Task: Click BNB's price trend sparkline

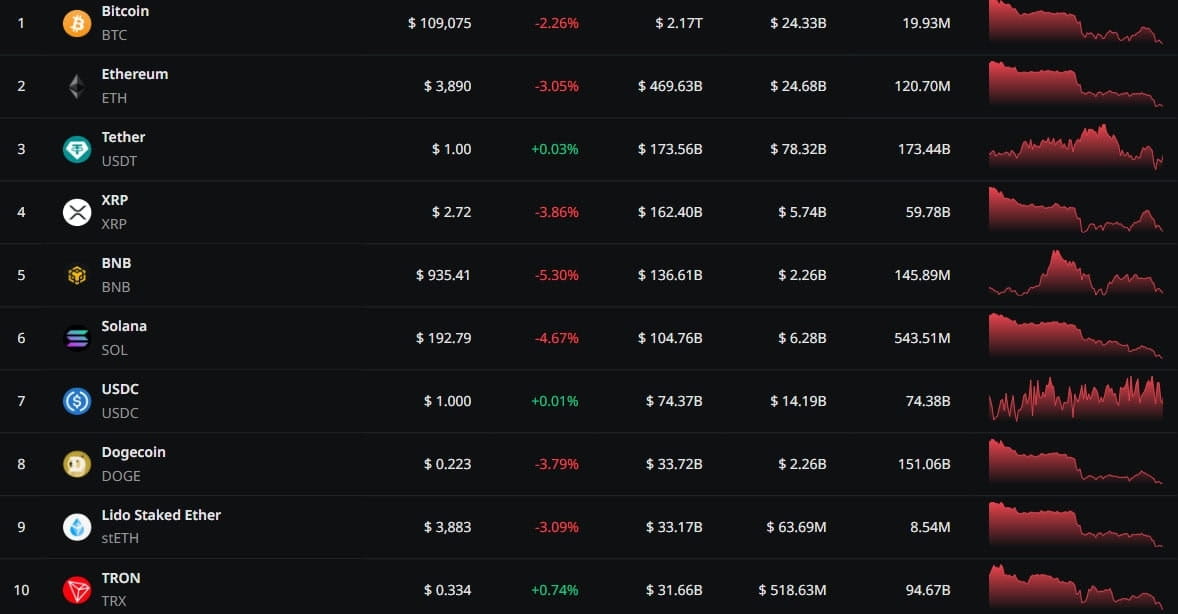Action: (x=1075, y=273)
